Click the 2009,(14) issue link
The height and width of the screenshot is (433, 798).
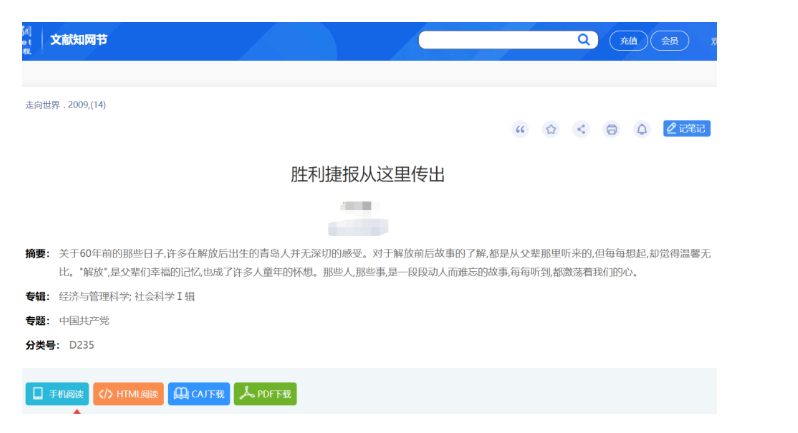[86, 104]
